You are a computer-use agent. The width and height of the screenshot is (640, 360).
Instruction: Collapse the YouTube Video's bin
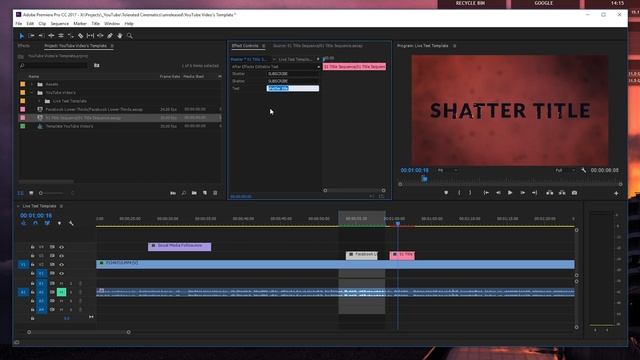click(32, 93)
